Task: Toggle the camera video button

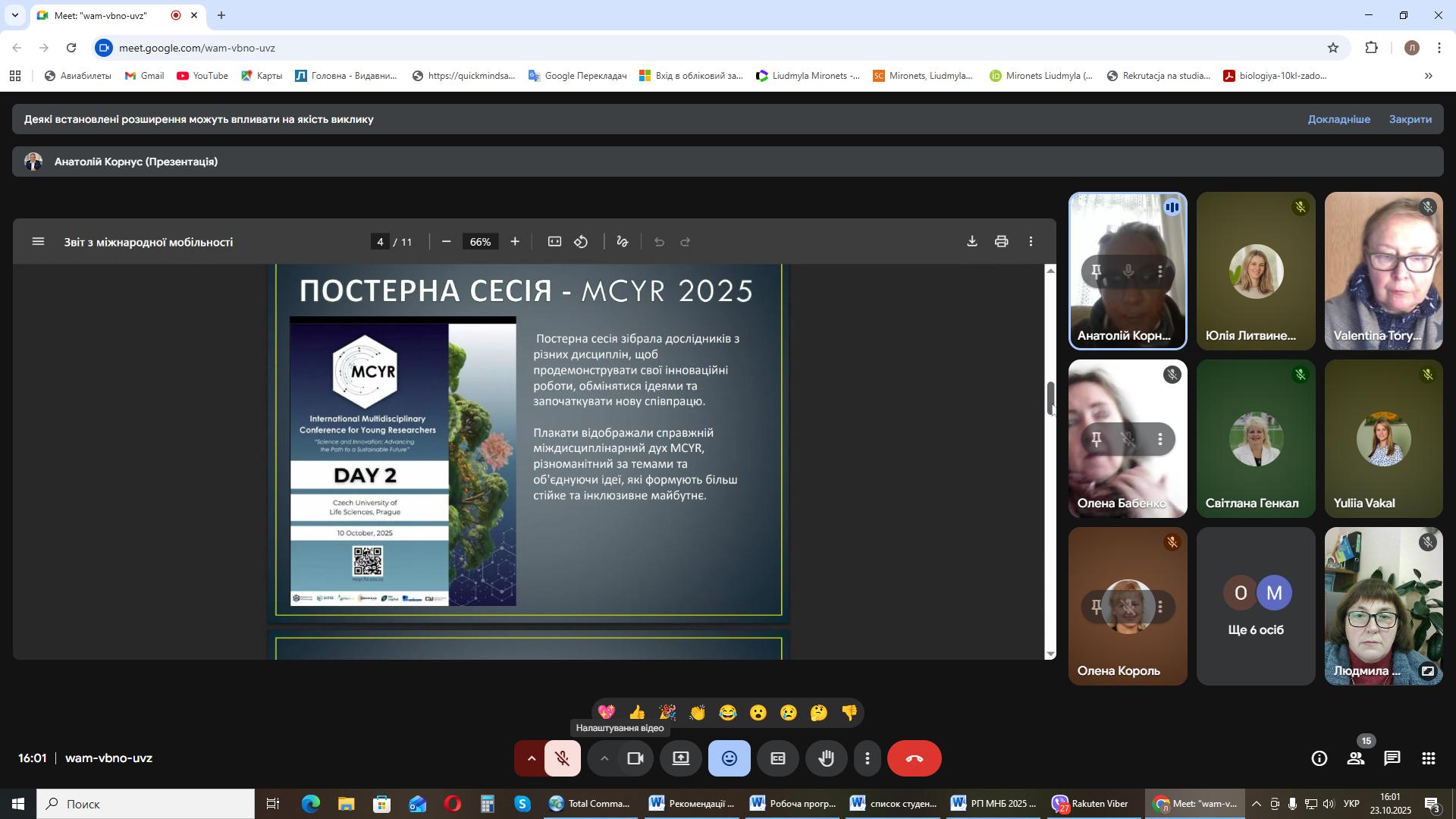Action: 635,758
